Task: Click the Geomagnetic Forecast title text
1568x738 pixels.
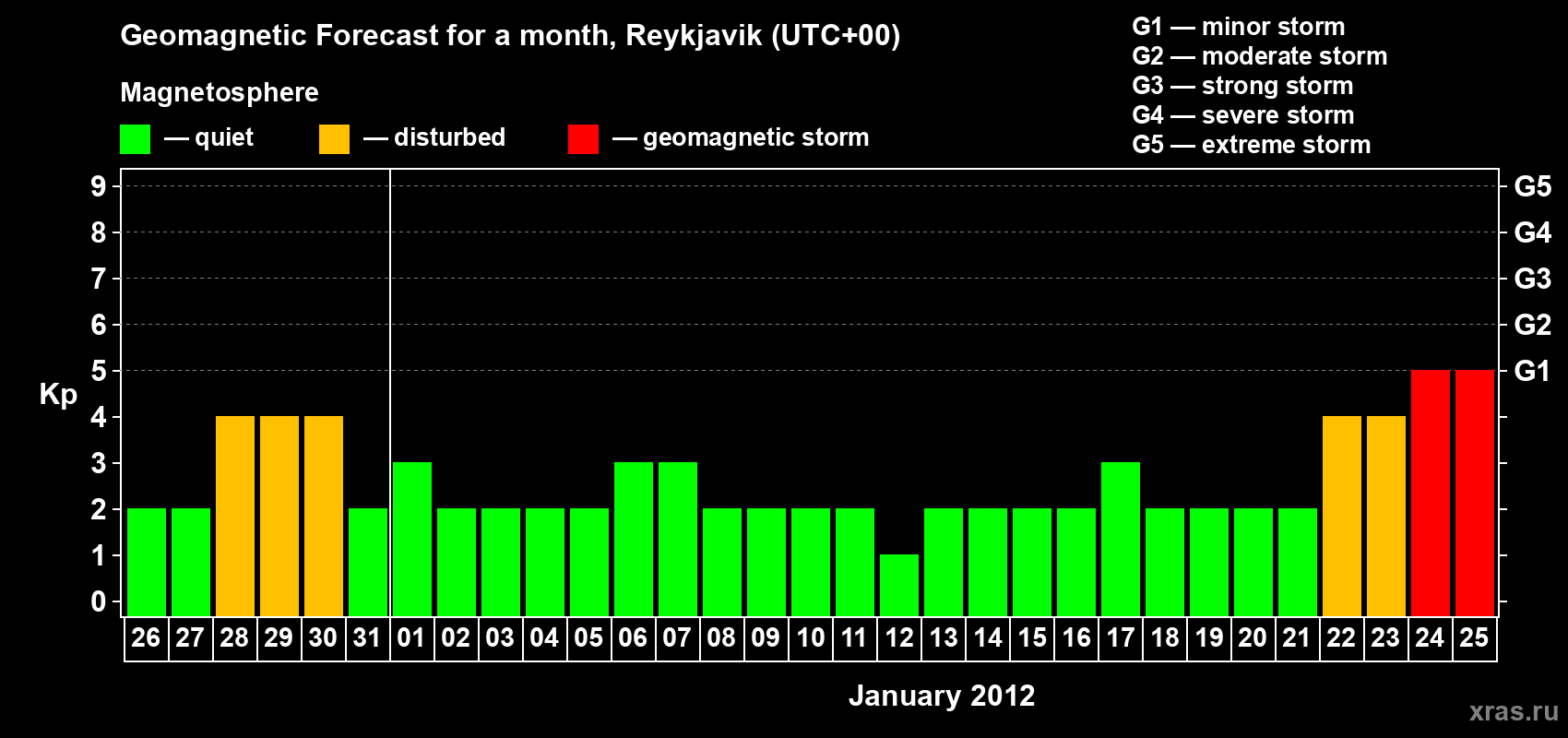Action: point(510,36)
